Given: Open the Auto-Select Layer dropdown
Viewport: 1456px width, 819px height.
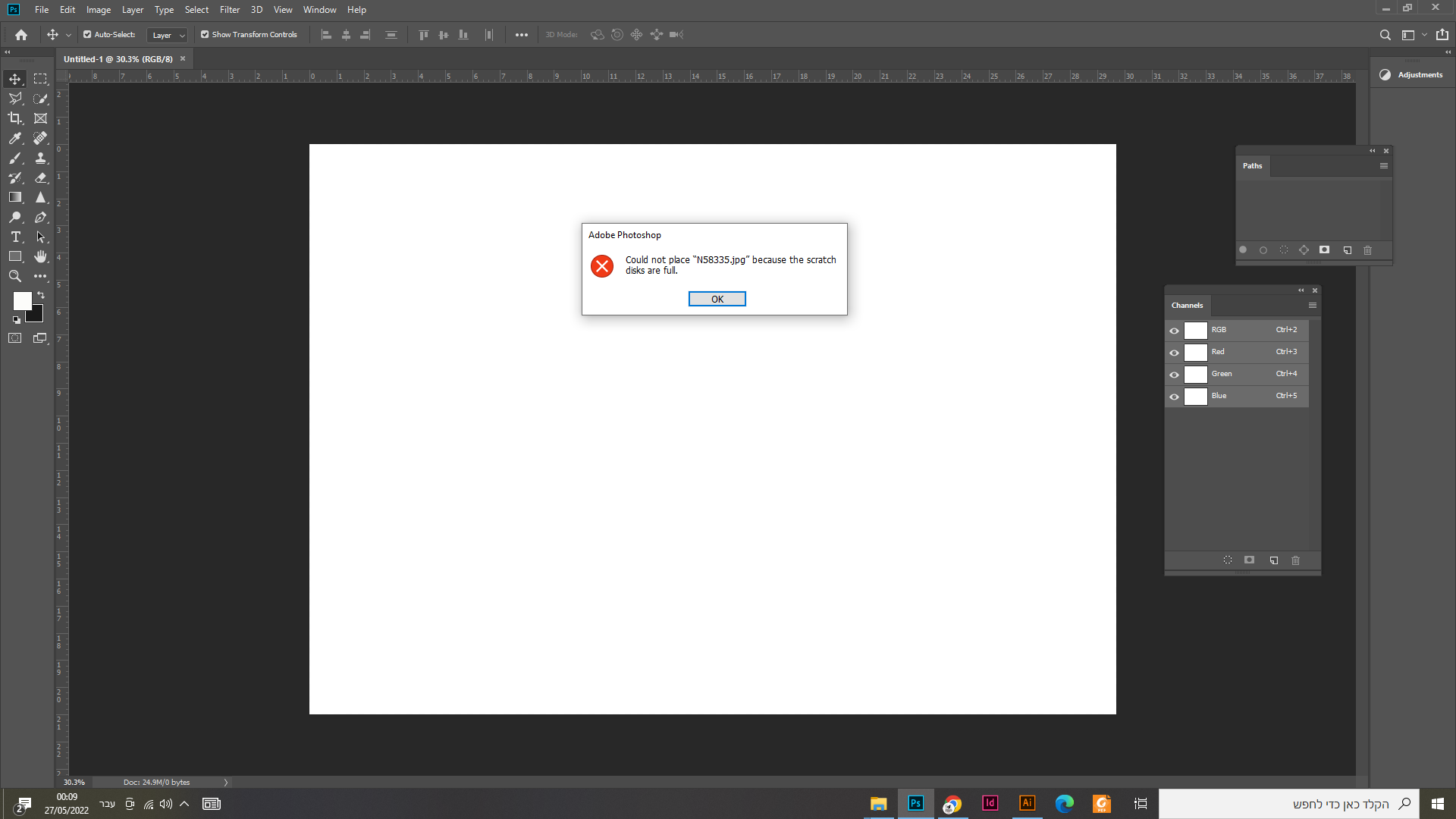Looking at the screenshot, I should click(x=168, y=36).
